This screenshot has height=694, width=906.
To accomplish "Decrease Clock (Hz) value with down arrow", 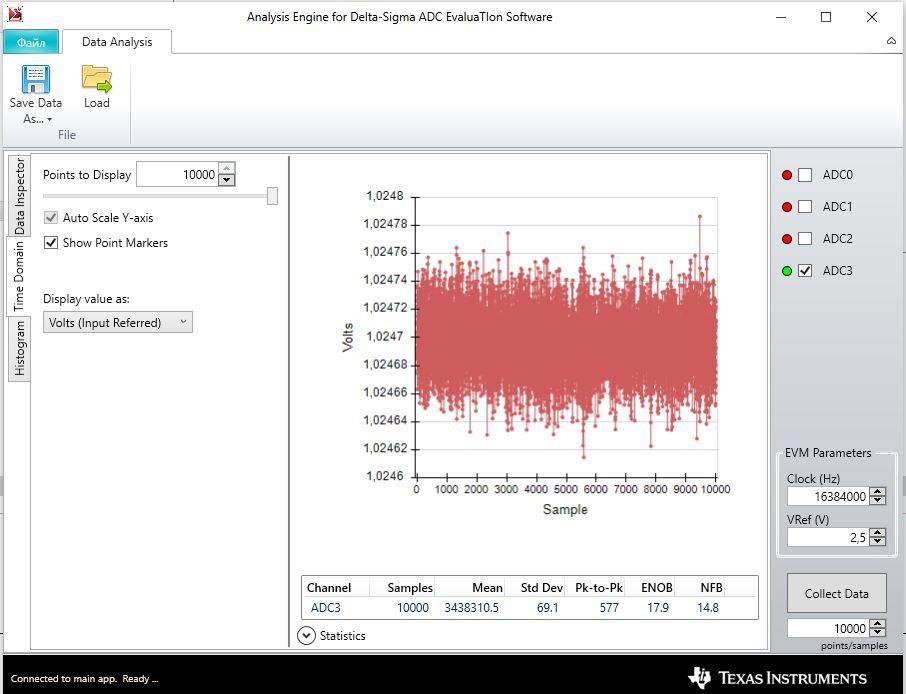I will click(878, 500).
